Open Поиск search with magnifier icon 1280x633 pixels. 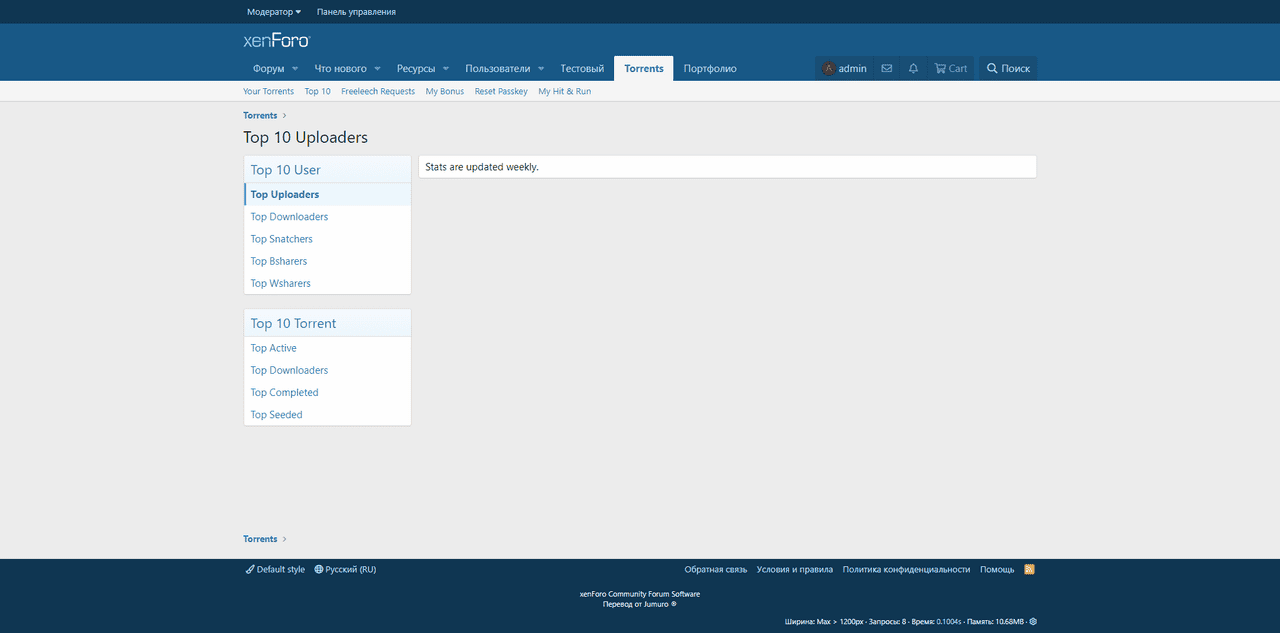click(1007, 69)
